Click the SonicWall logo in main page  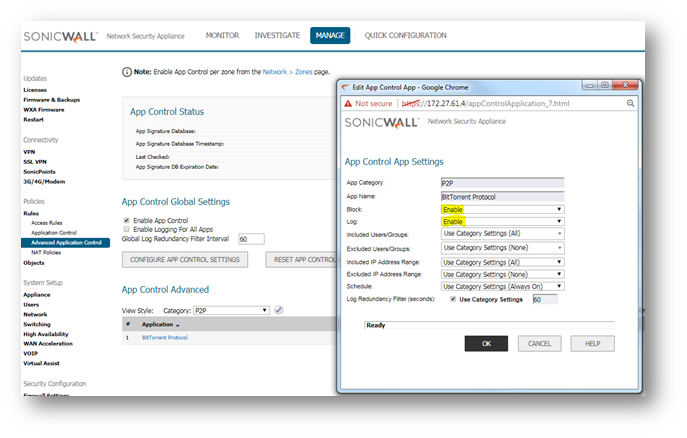[x=60, y=36]
